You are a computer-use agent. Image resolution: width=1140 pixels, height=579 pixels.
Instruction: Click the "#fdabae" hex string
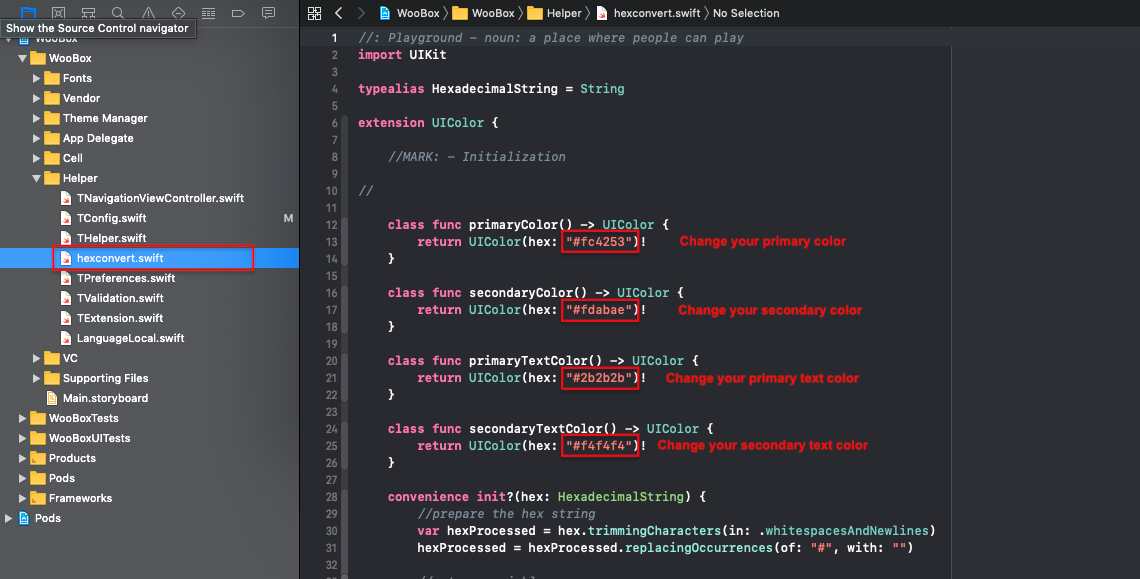pyautogui.click(x=601, y=310)
